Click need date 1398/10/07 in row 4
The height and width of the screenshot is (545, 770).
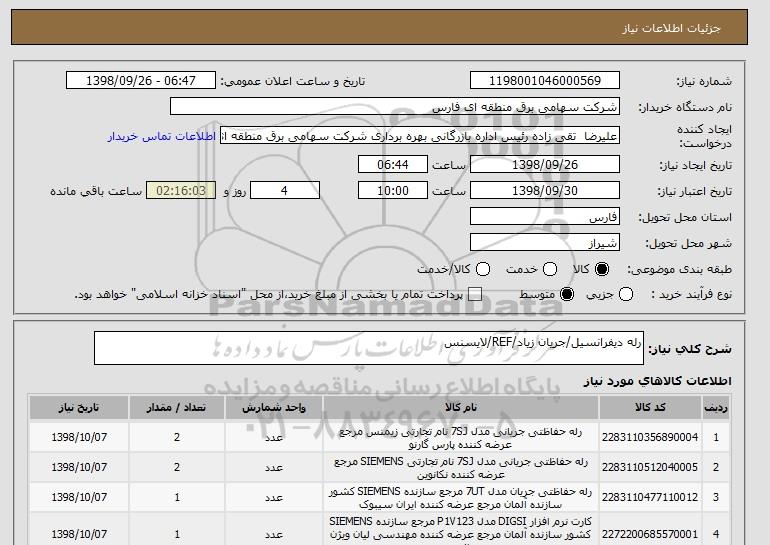pyautogui.click(x=79, y=534)
